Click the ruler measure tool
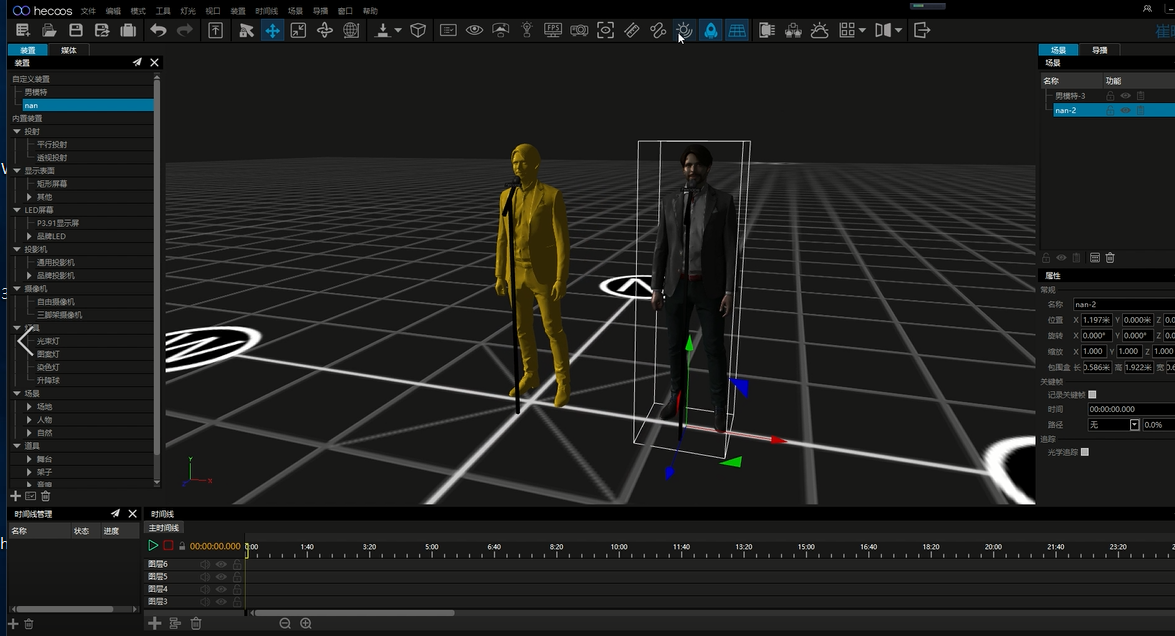This screenshot has height=636, width=1175. [x=632, y=30]
